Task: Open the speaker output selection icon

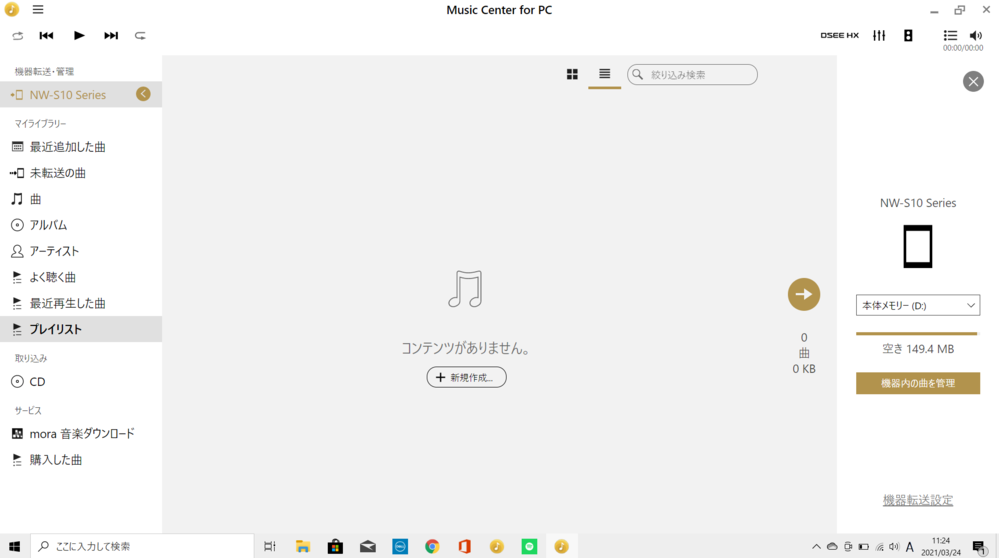Action: 908,36
